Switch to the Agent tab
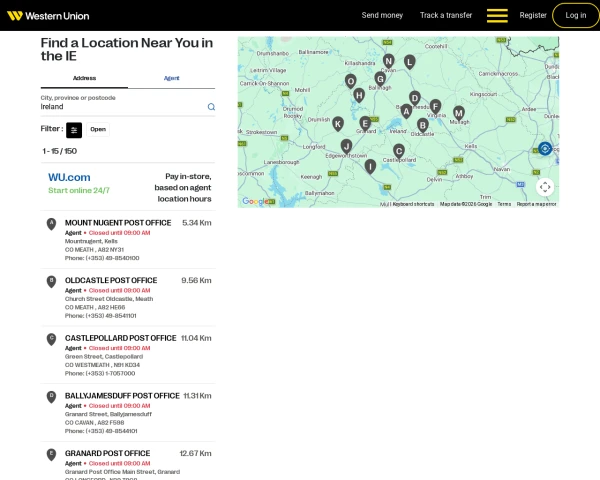 [x=172, y=77]
